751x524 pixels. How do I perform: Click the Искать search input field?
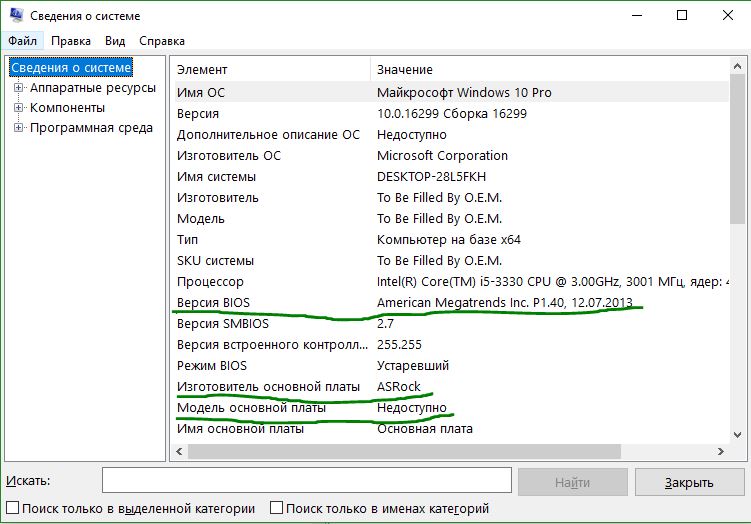pos(307,480)
